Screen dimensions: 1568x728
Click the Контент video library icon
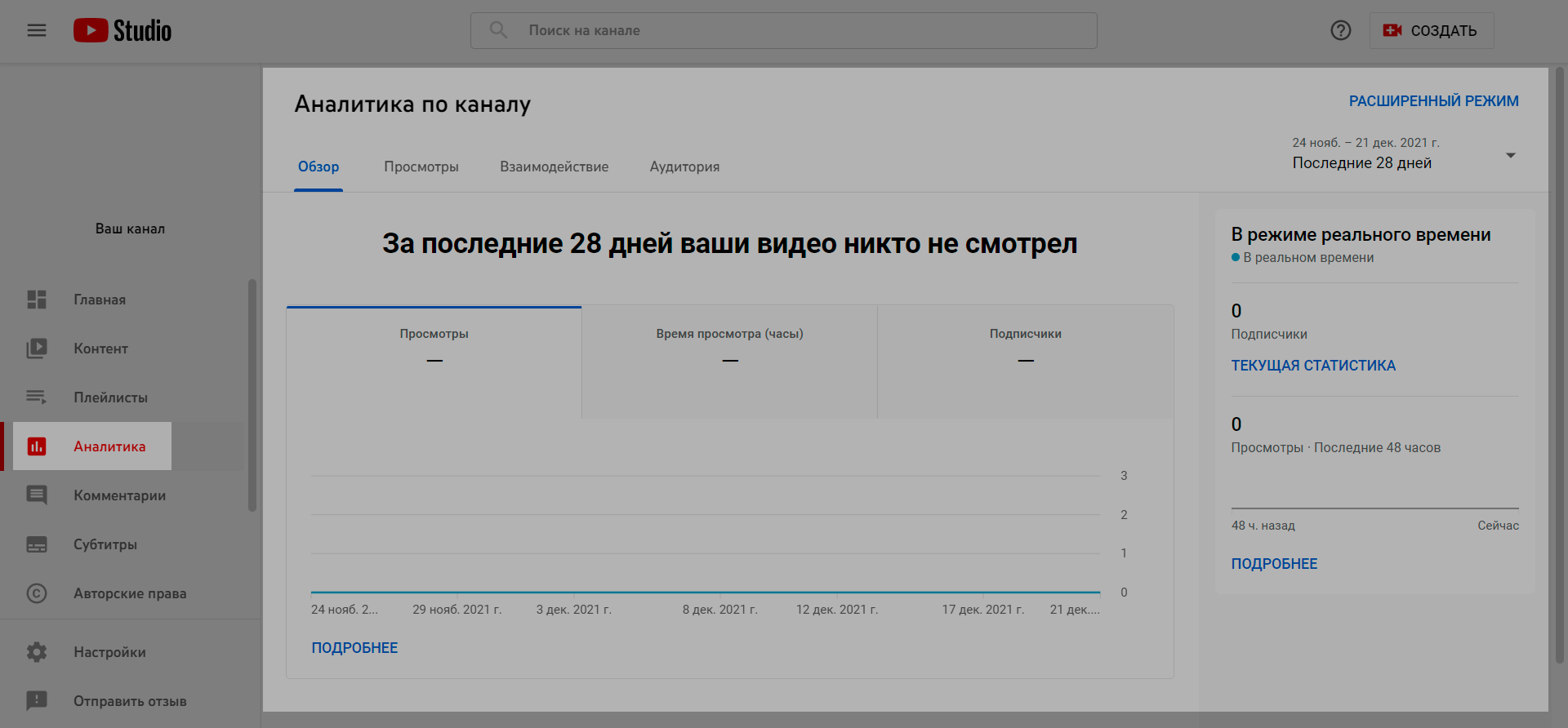tap(37, 348)
